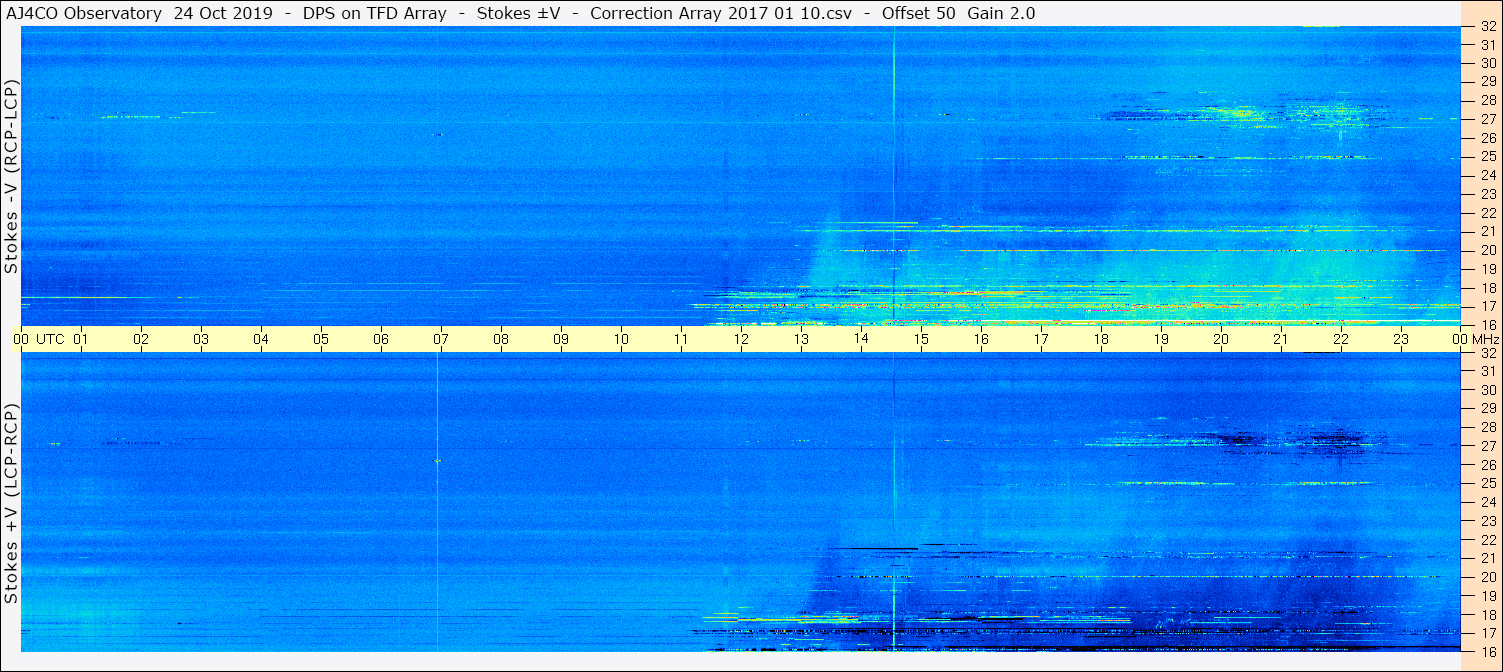Viewport: 1503px width, 672px height.
Task: Click the '00 UTC' start time label
Action: (39, 339)
